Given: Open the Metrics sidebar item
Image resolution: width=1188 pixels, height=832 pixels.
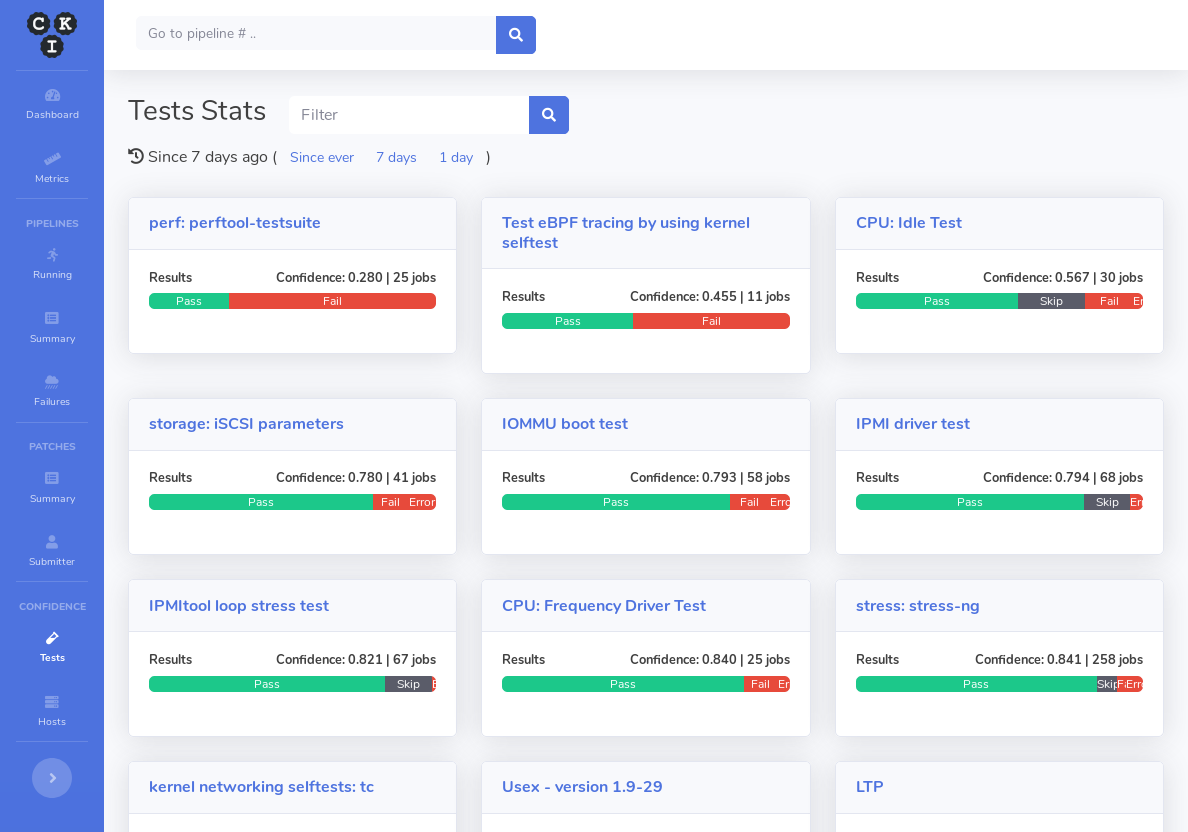Looking at the screenshot, I should pos(52,168).
